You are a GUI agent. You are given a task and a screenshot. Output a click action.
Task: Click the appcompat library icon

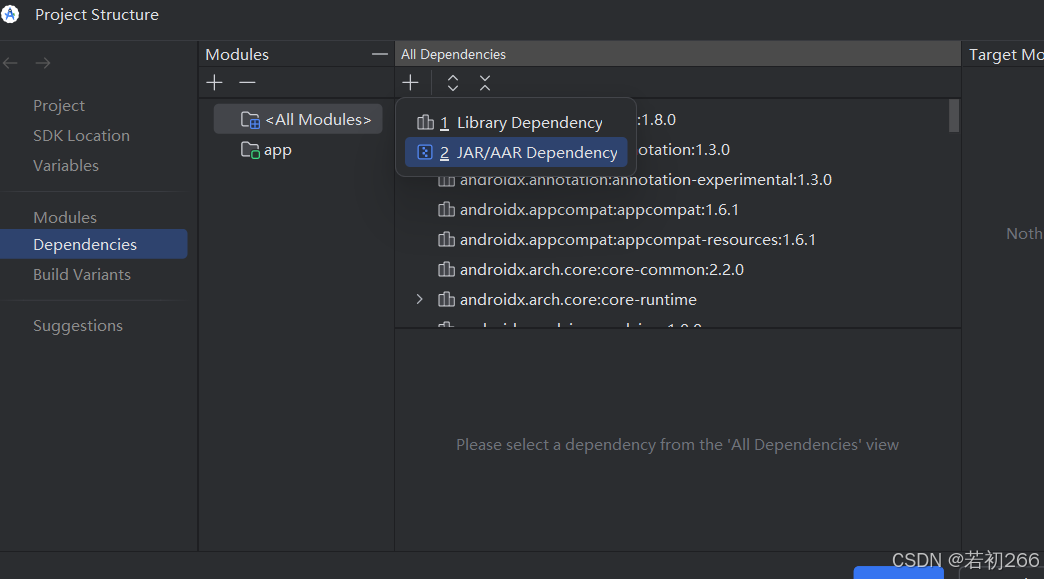click(446, 210)
